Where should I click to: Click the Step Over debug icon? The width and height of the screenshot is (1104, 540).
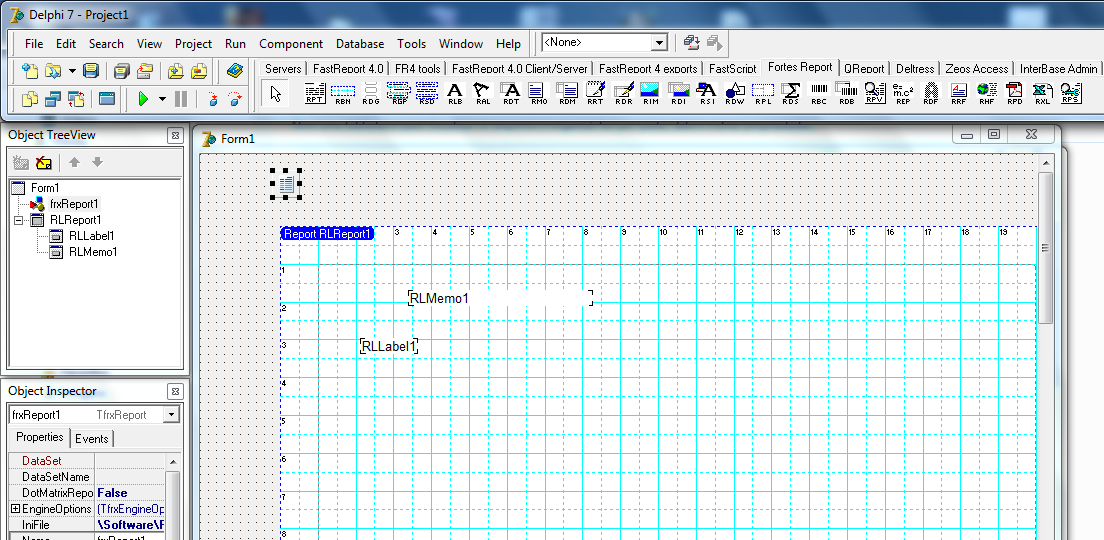pyautogui.click(x=234, y=99)
